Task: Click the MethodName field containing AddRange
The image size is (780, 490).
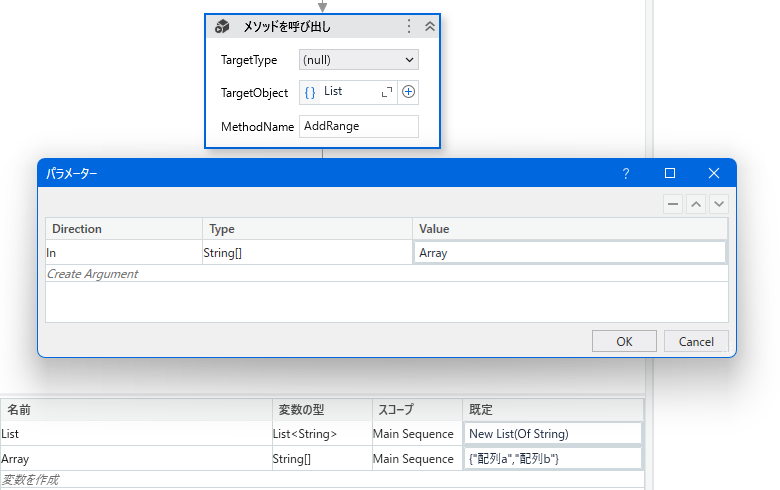Action: coord(358,126)
